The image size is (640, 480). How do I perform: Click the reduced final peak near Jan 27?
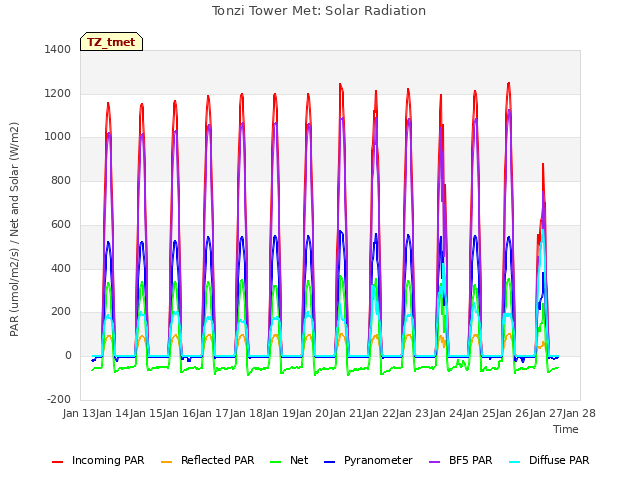click(x=543, y=165)
